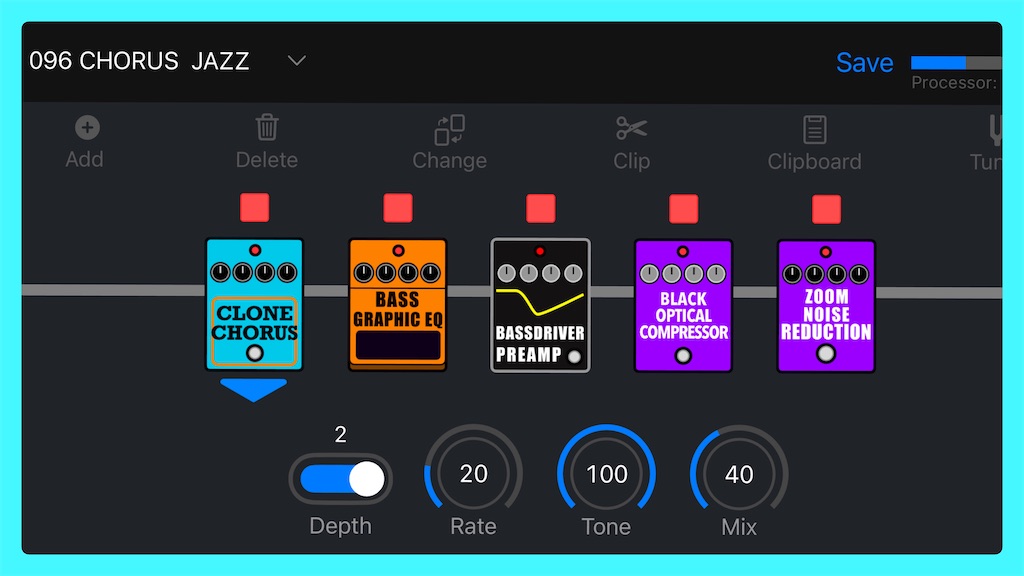Open the Clipboard icon
The width and height of the screenshot is (1024, 576).
[x=814, y=129]
